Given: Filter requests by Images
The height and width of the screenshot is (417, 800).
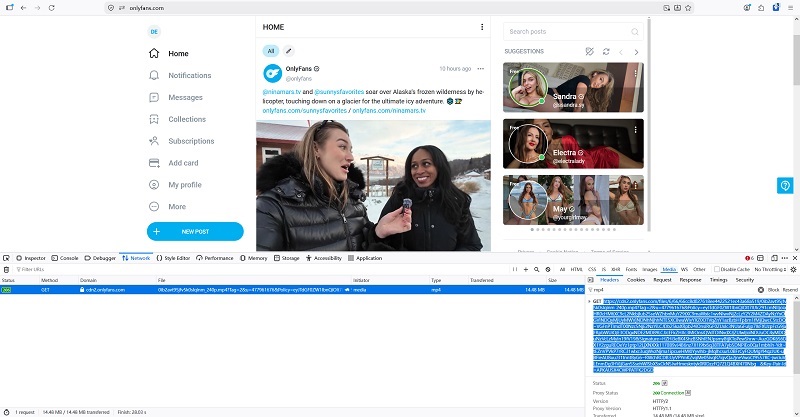Looking at the screenshot, I should (x=649, y=269).
